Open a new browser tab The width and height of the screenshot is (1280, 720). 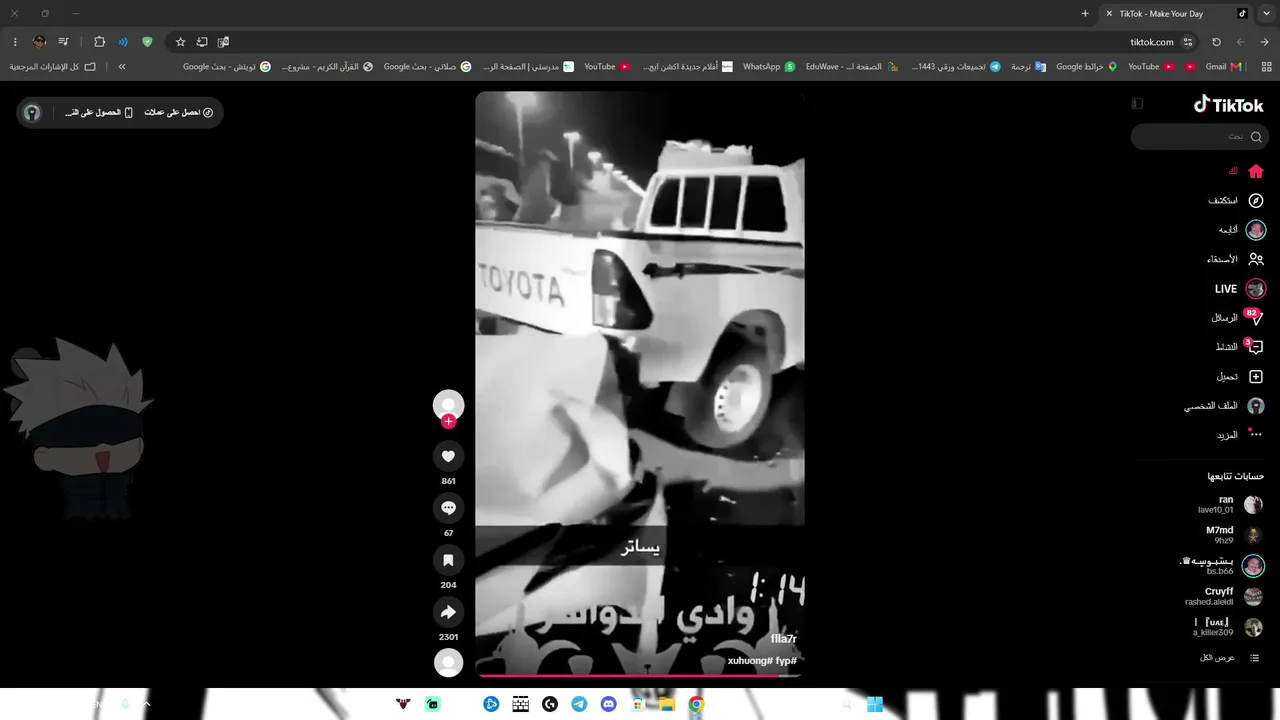click(x=1085, y=14)
